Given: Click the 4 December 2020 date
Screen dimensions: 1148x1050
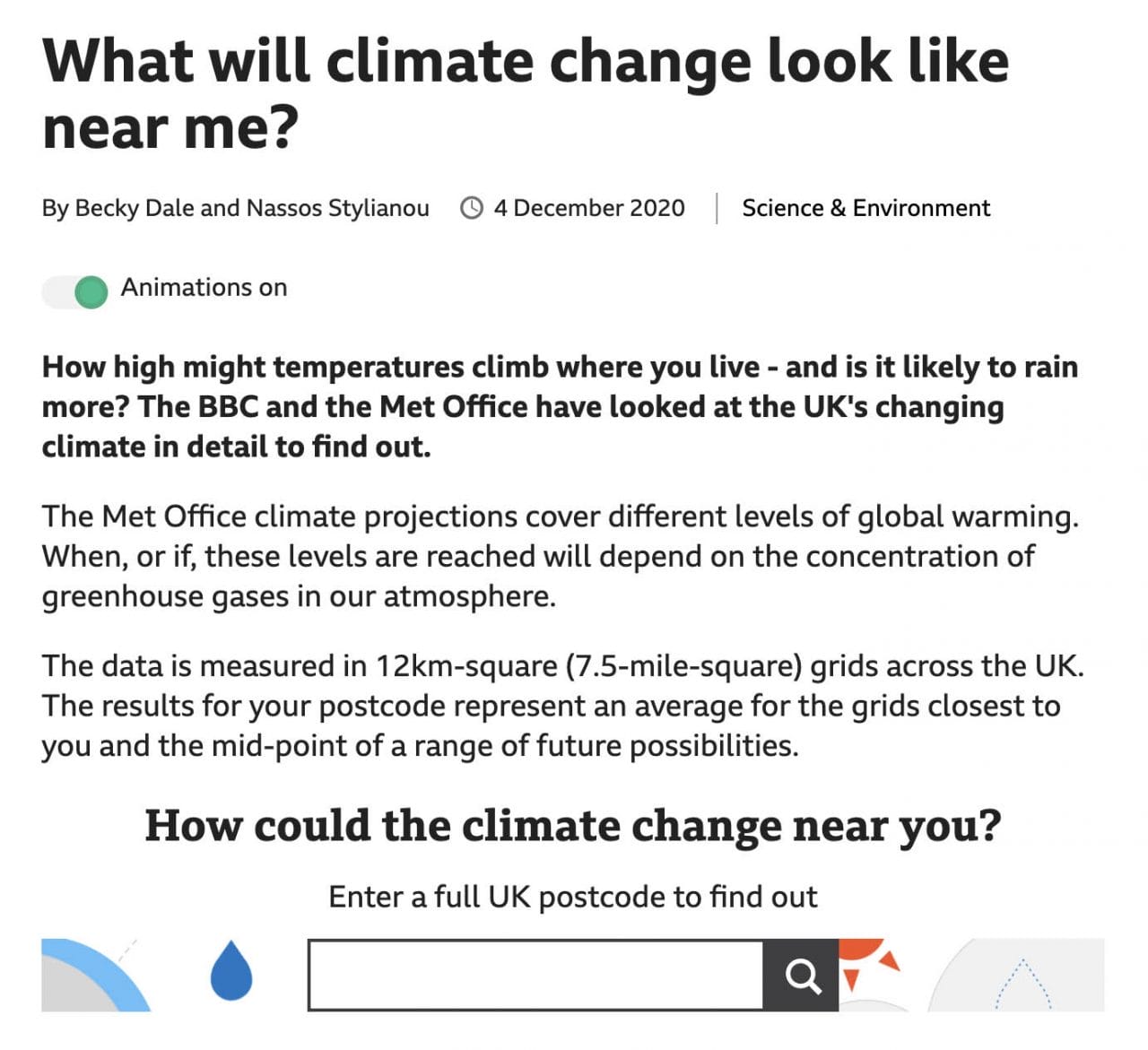Looking at the screenshot, I should [x=588, y=208].
